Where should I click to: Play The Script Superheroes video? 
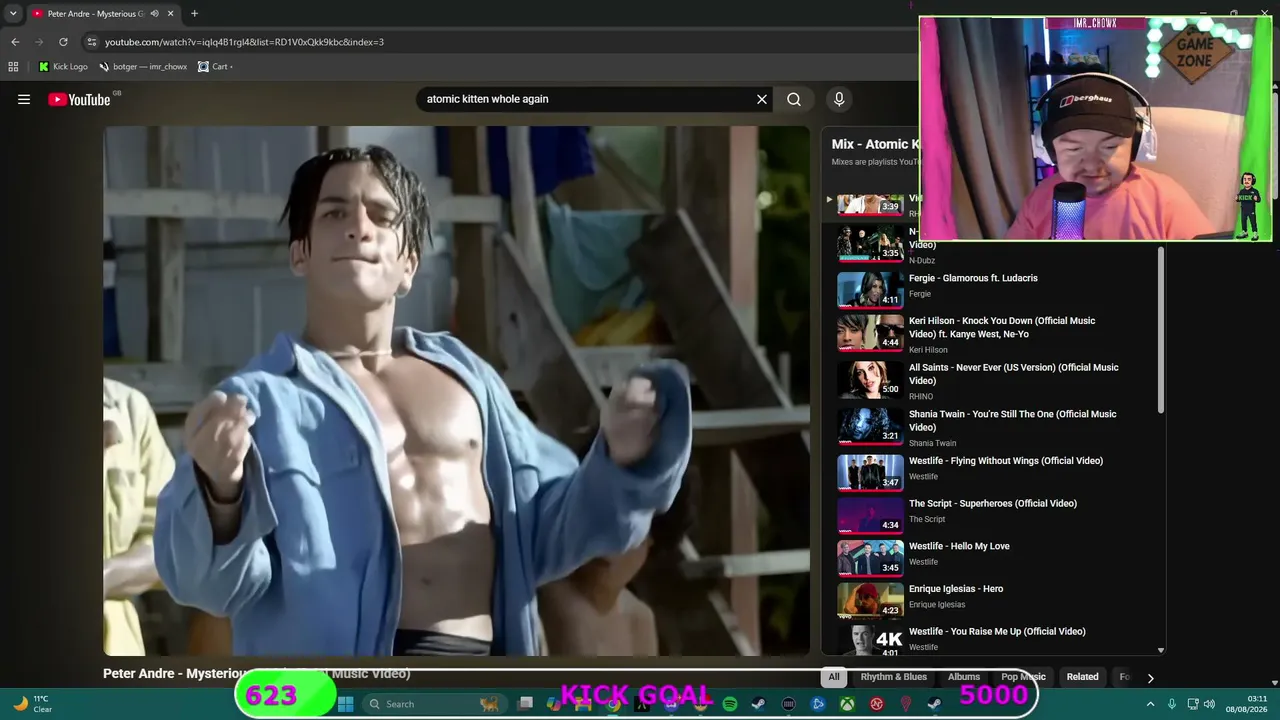click(x=993, y=504)
